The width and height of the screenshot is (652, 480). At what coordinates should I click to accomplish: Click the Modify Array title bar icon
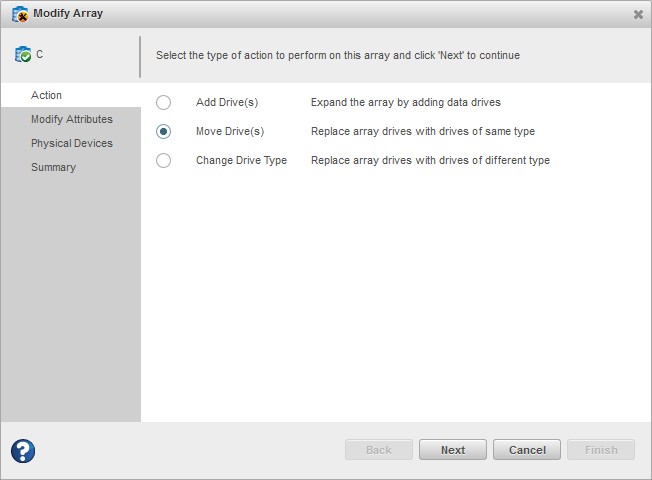tap(19, 14)
